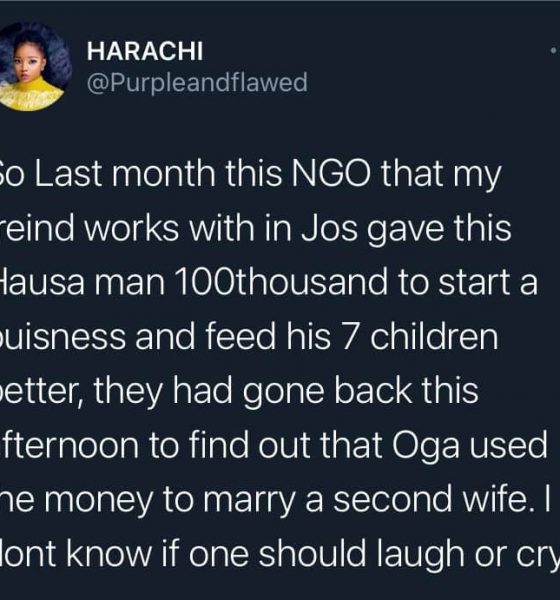The image size is (560, 600).
Task: Open the more options dots on tweet
Action: coord(555,50)
